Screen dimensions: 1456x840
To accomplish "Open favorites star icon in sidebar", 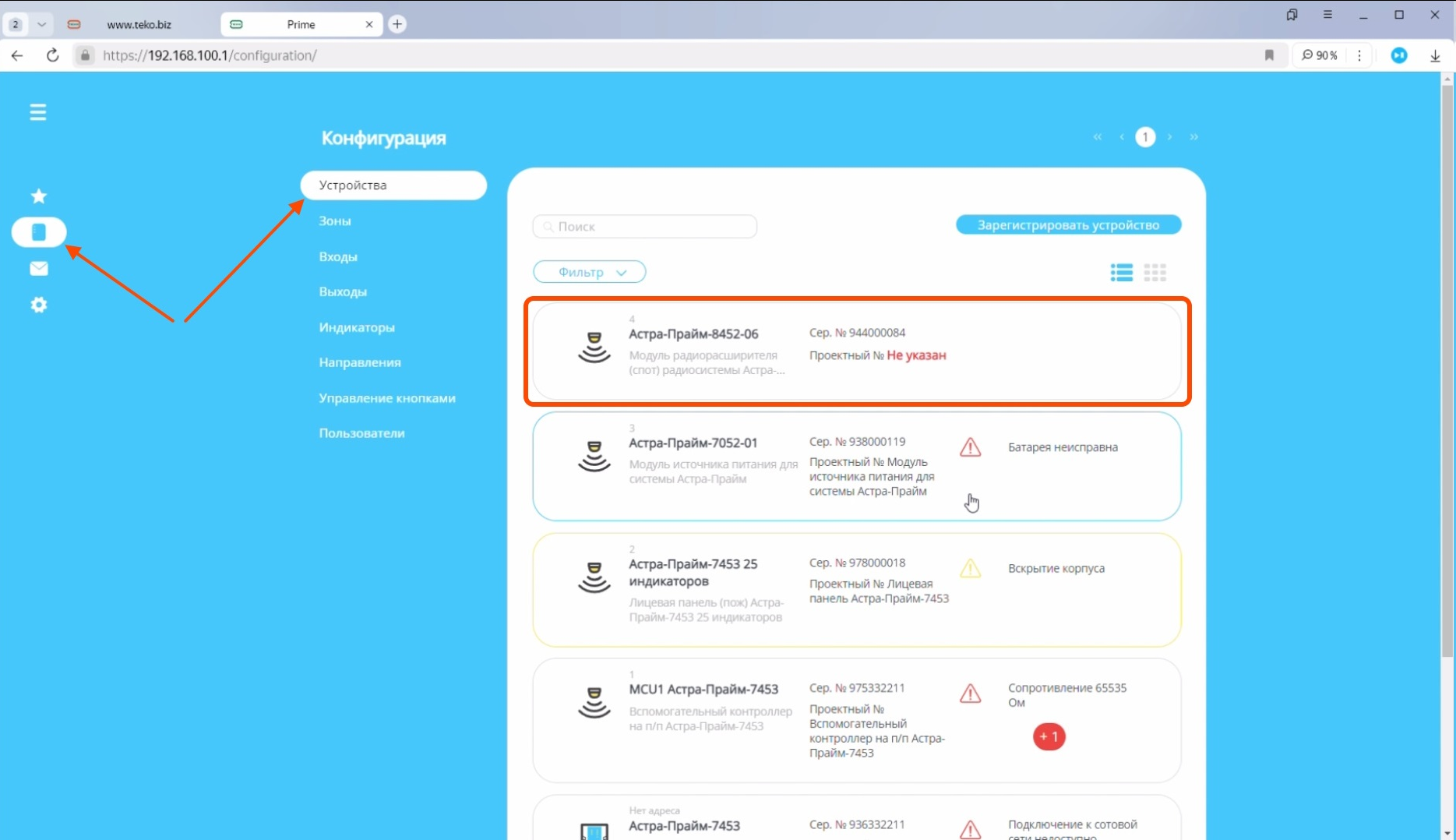I will [38, 196].
